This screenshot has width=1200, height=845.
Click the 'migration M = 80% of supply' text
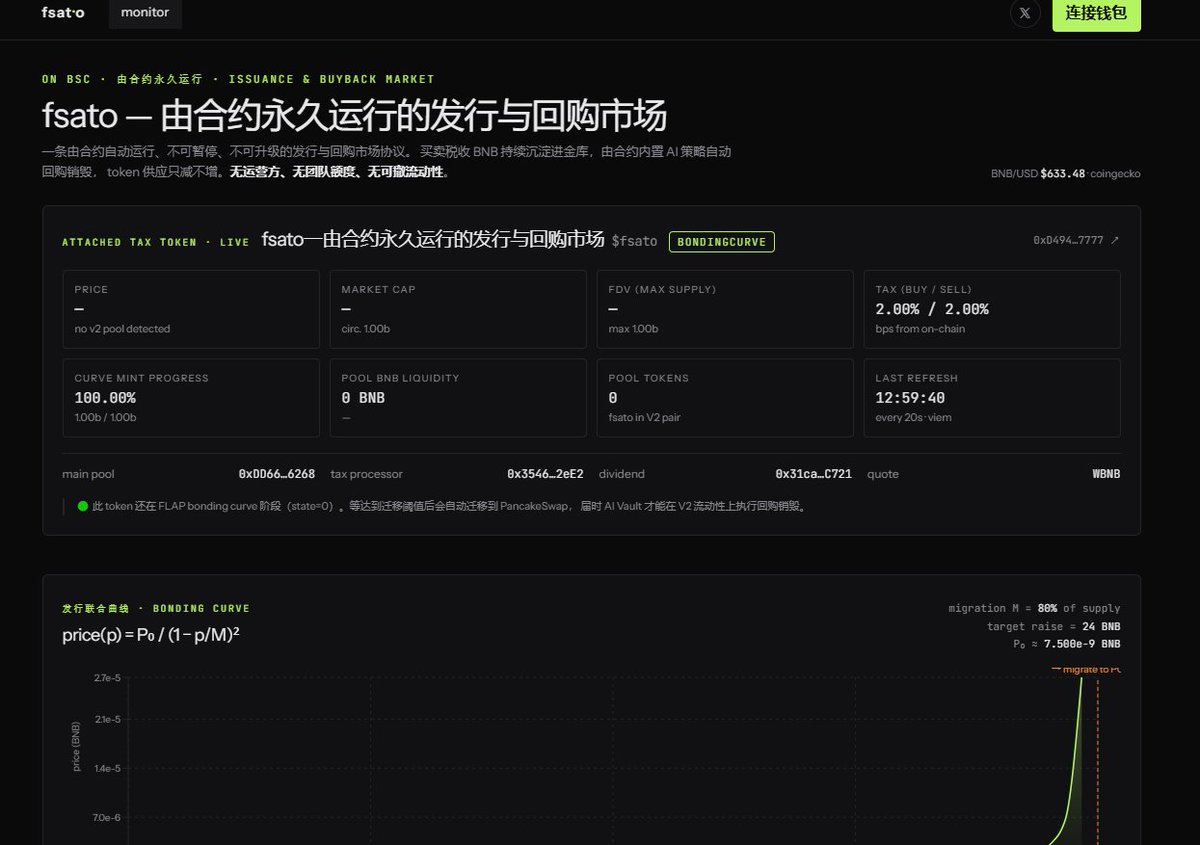tap(1034, 608)
